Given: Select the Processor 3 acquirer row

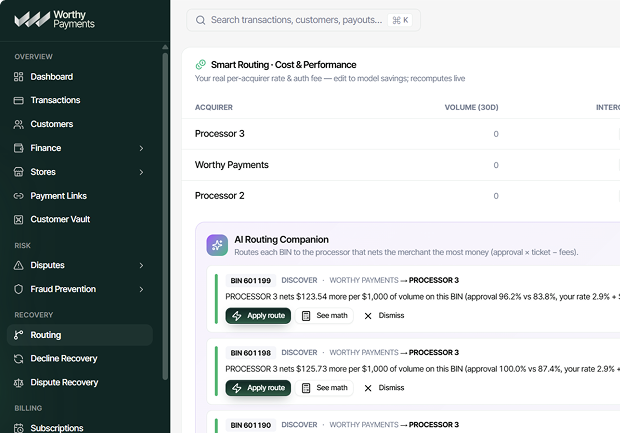Looking at the screenshot, I should click(x=401, y=134).
